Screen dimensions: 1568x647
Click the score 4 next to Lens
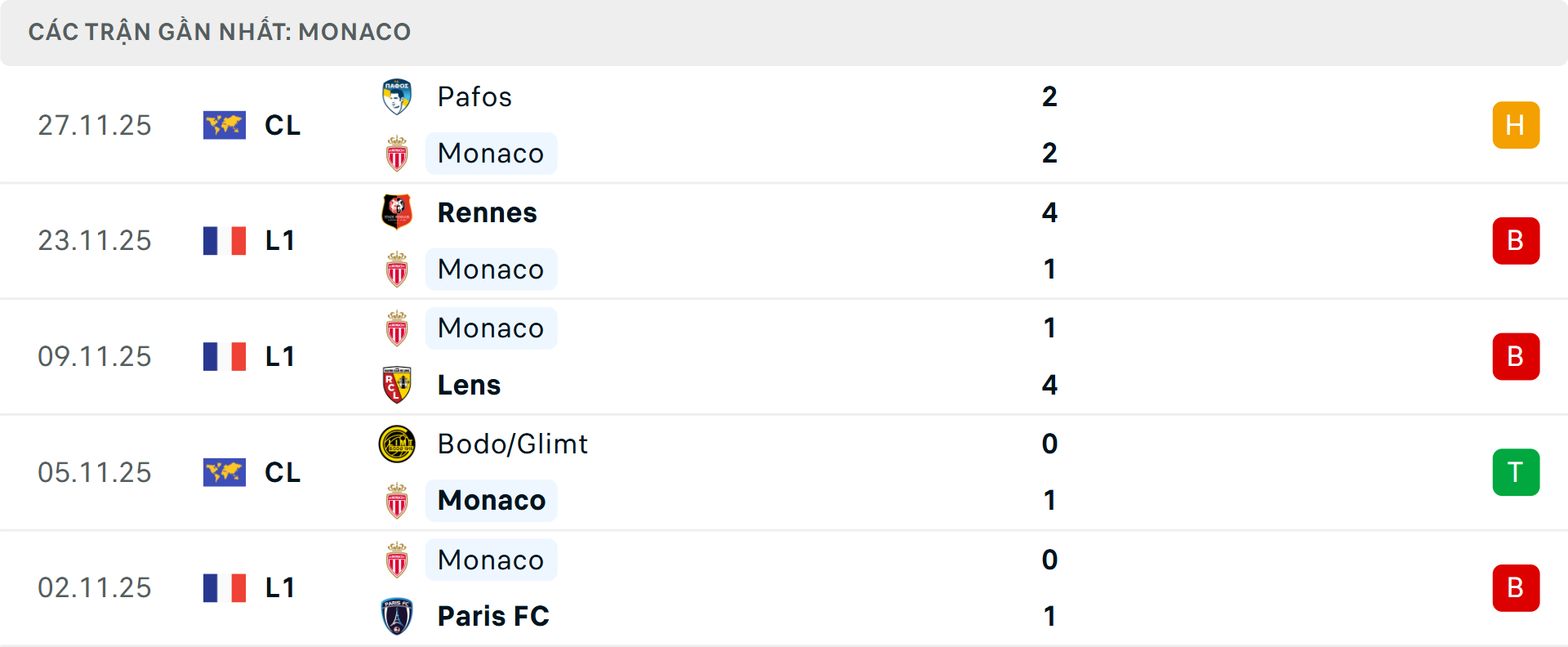point(1050,385)
